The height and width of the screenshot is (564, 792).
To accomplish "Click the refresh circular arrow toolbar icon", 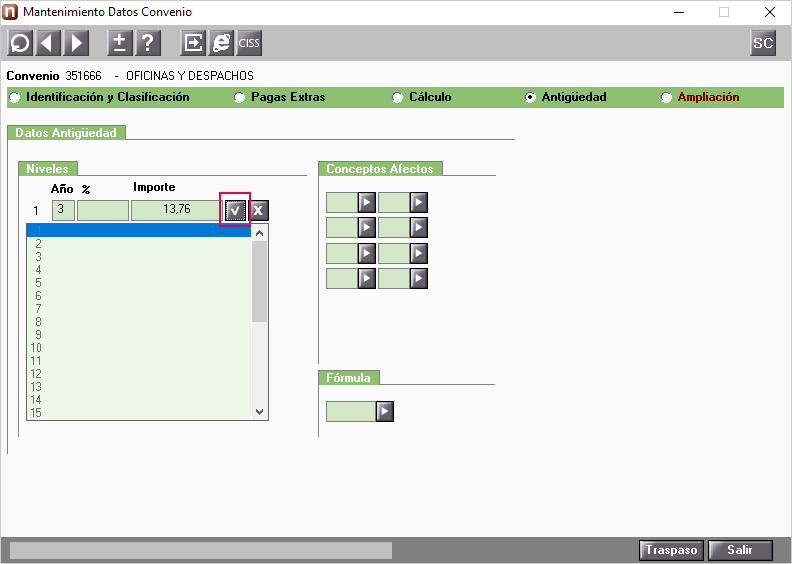I will [20, 43].
